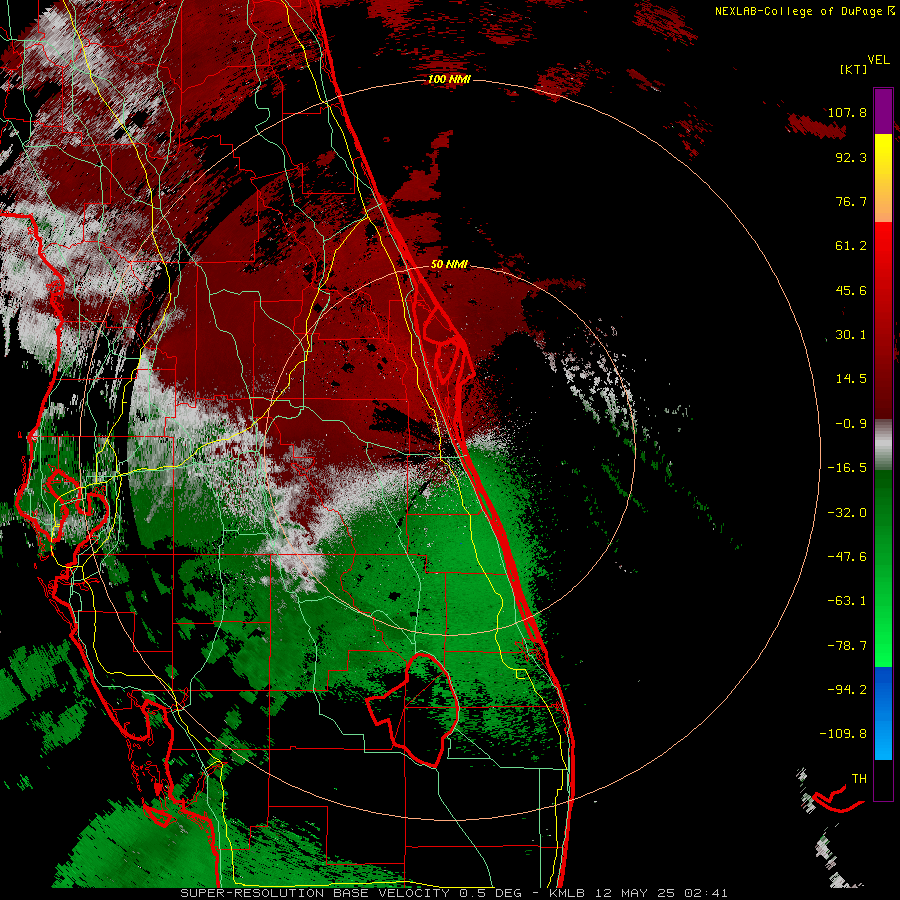Viewport: 900px width, 900px height.
Task: Select the 45.6 velocity scale value
Action: click(x=851, y=290)
